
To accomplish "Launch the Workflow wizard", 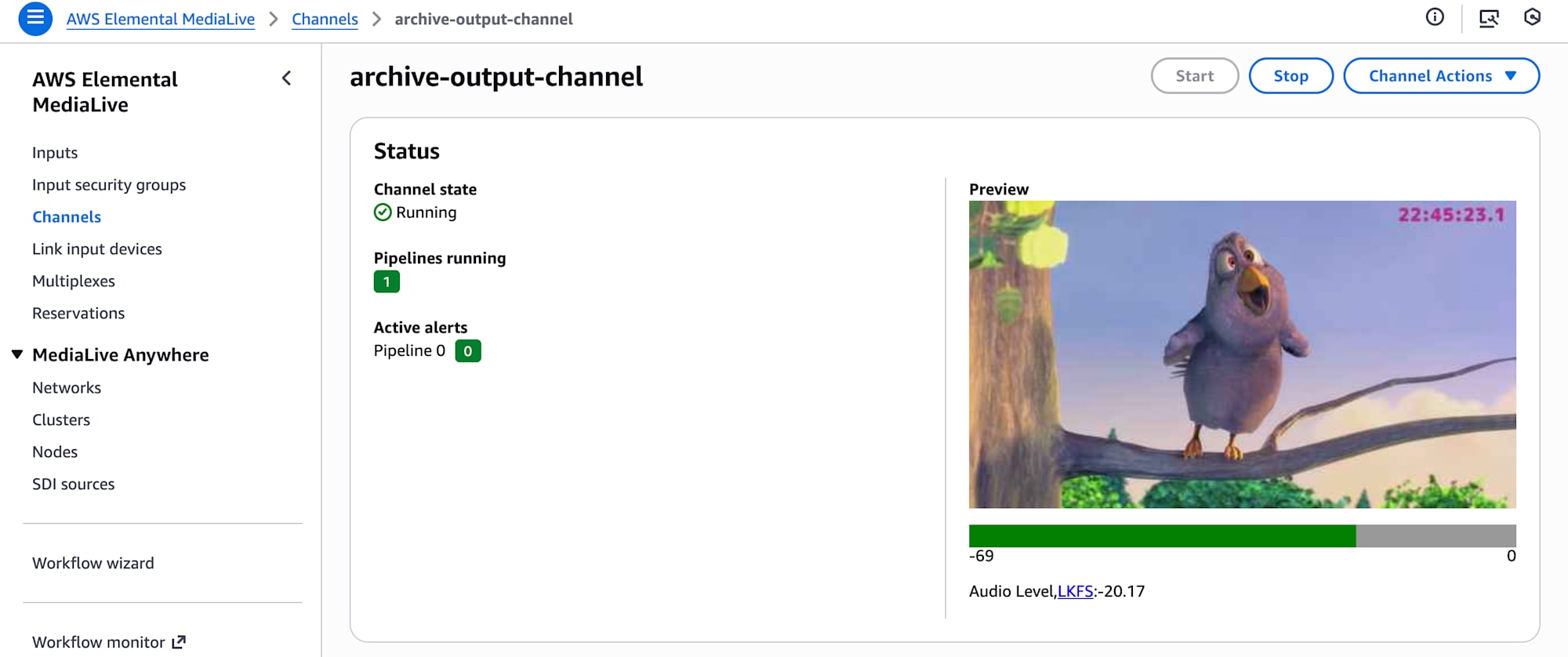I will tap(93, 564).
